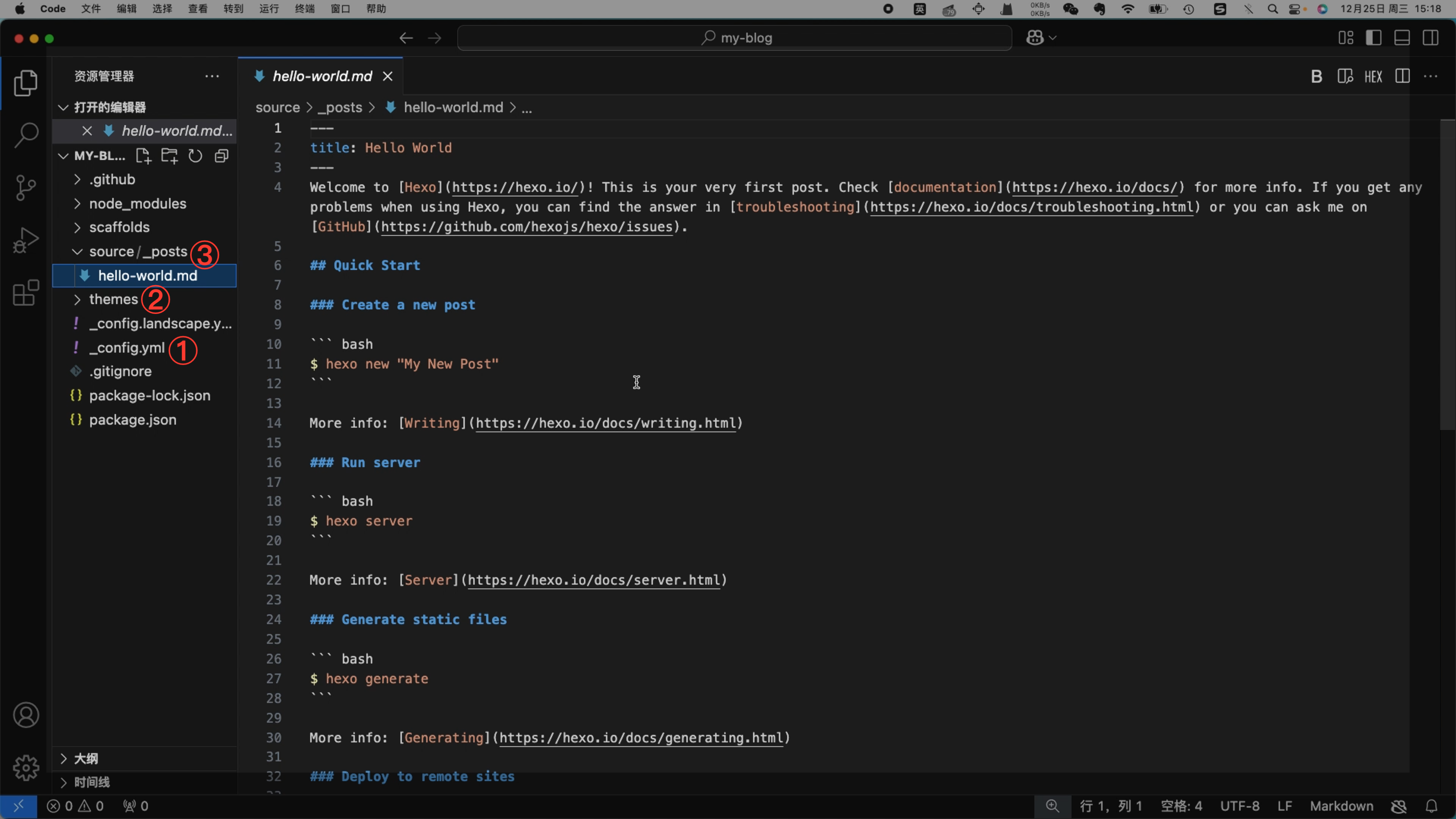Open the Manage gear settings icon
The image size is (1456, 819).
(x=26, y=767)
